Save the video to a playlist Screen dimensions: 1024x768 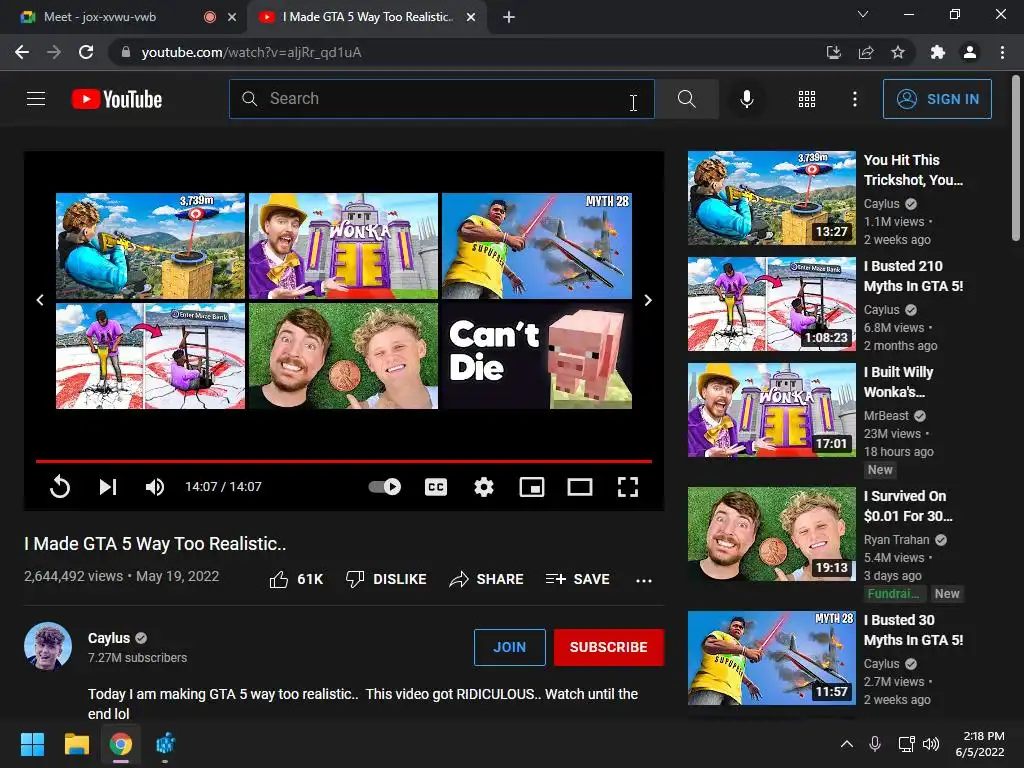click(x=577, y=579)
